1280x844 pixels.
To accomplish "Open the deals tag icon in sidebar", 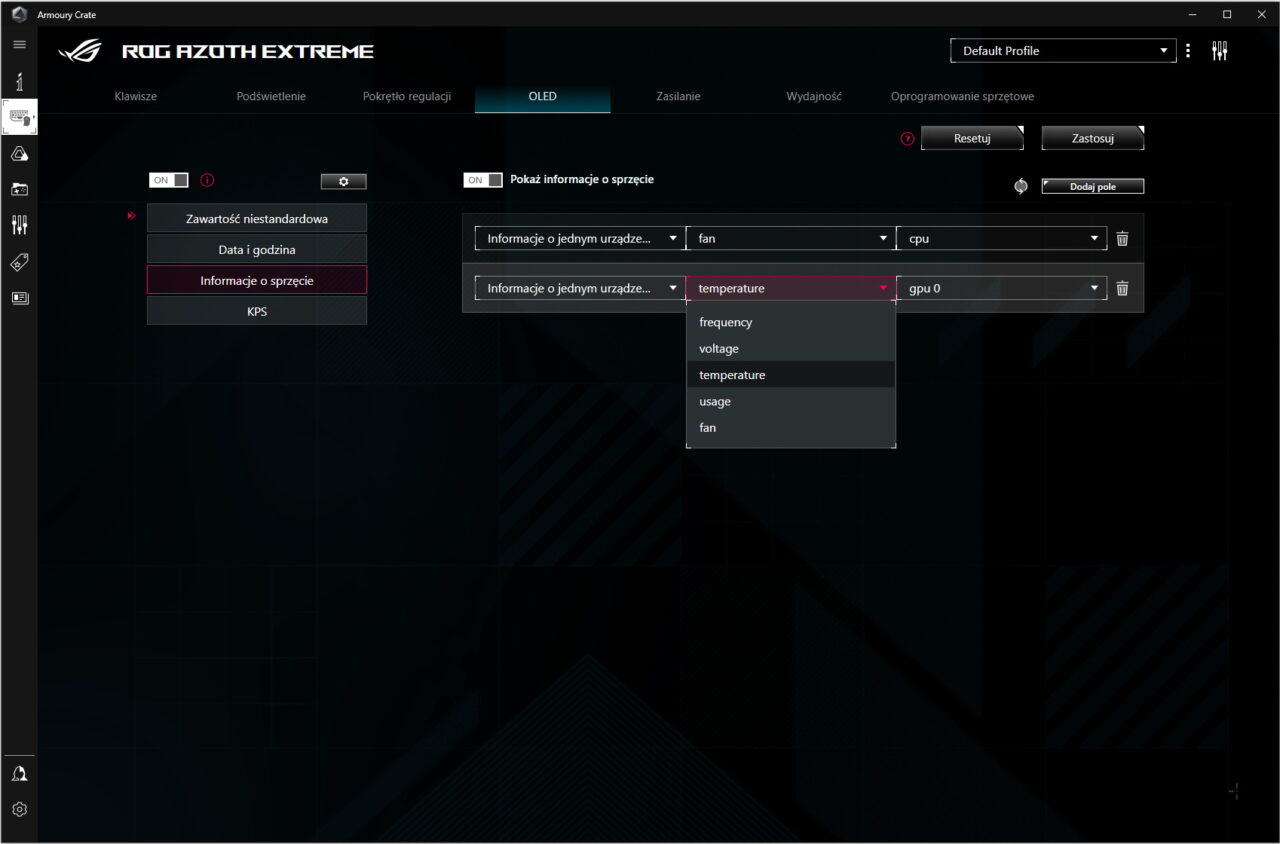I will (19, 262).
